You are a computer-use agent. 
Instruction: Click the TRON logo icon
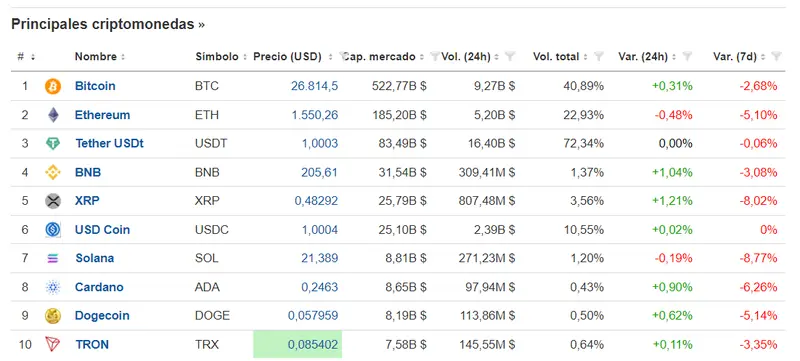coord(53,344)
